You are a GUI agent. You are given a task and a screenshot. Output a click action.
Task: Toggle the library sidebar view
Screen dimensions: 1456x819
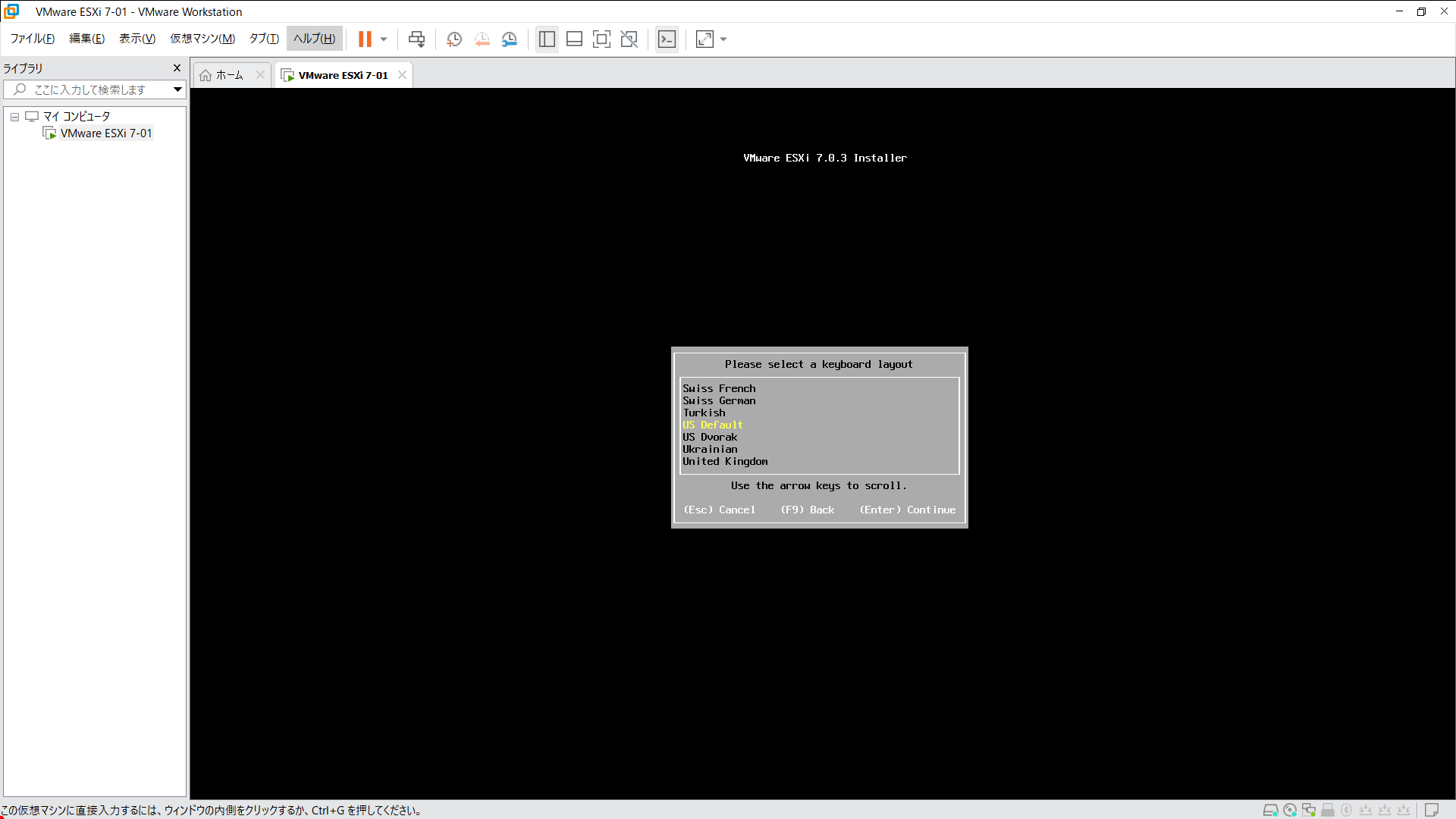pos(547,39)
